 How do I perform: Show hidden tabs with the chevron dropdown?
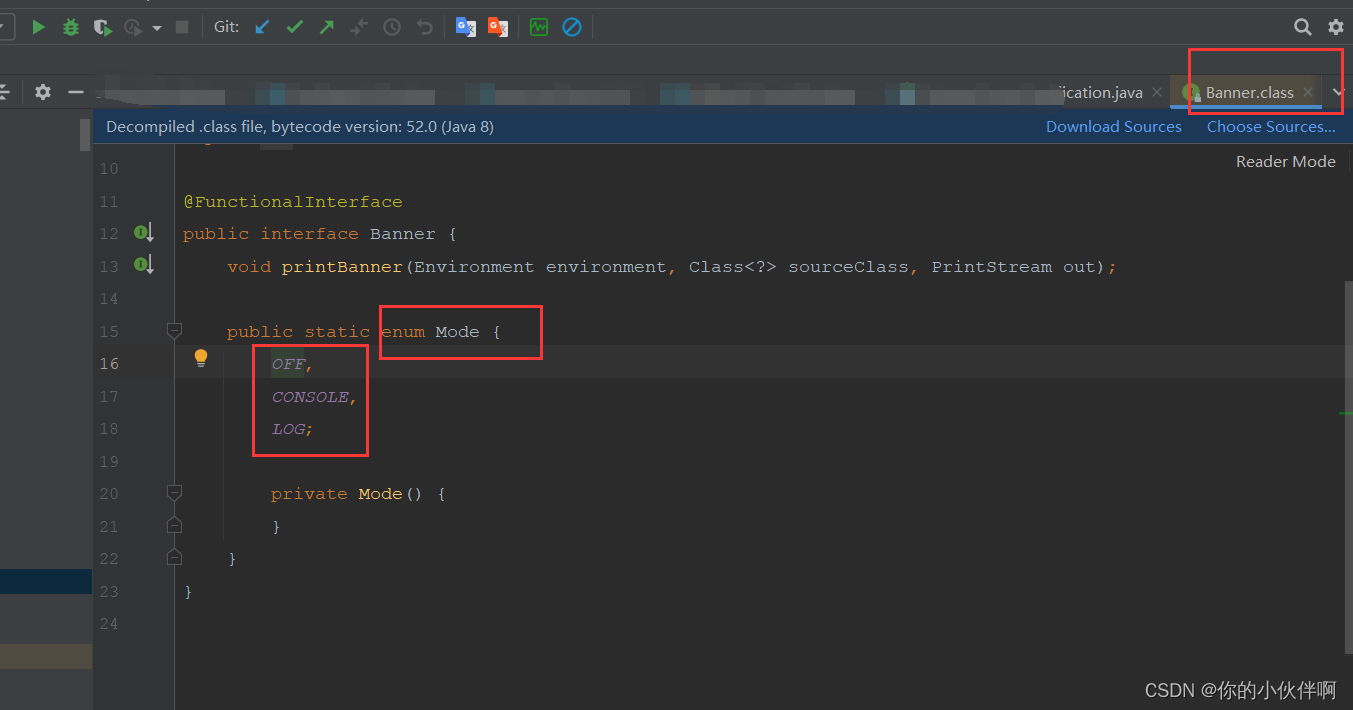click(1339, 92)
